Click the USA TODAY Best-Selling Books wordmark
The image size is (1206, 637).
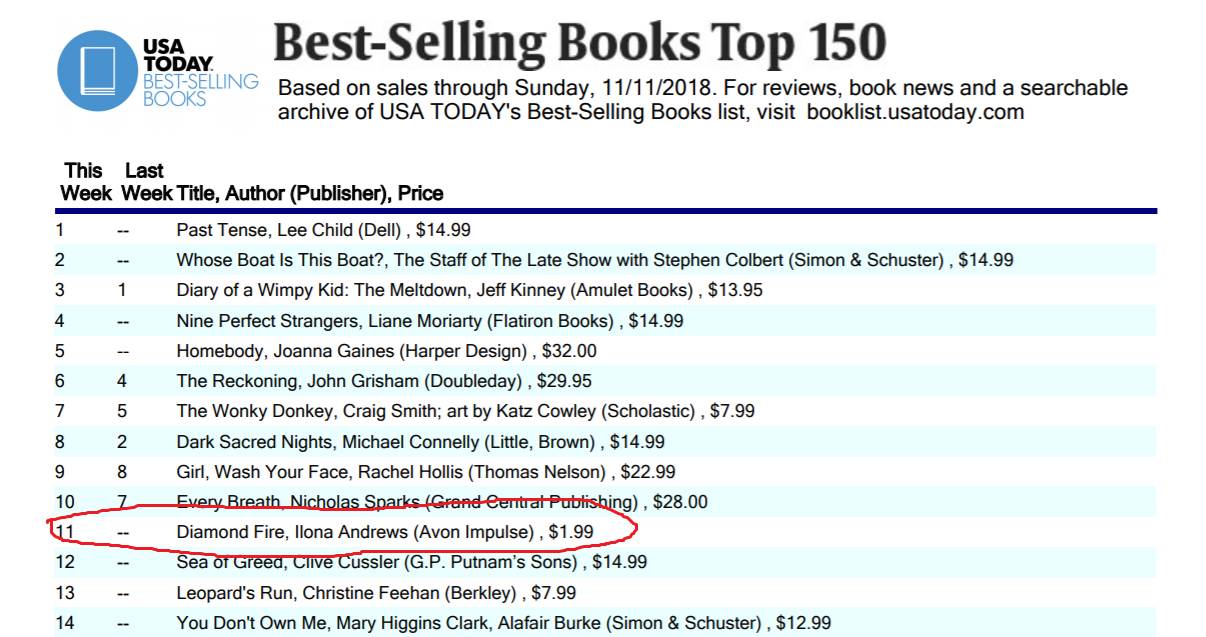point(200,72)
